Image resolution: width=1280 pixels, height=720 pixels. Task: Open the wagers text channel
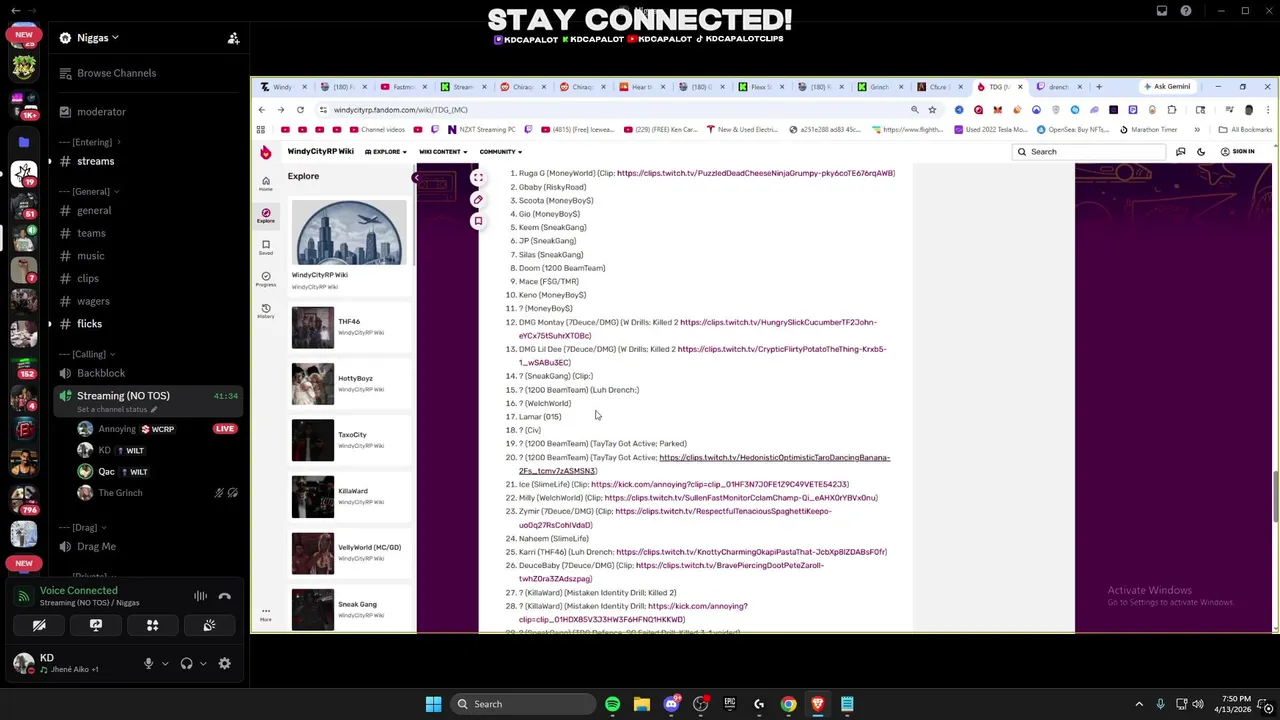tap(93, 301)
